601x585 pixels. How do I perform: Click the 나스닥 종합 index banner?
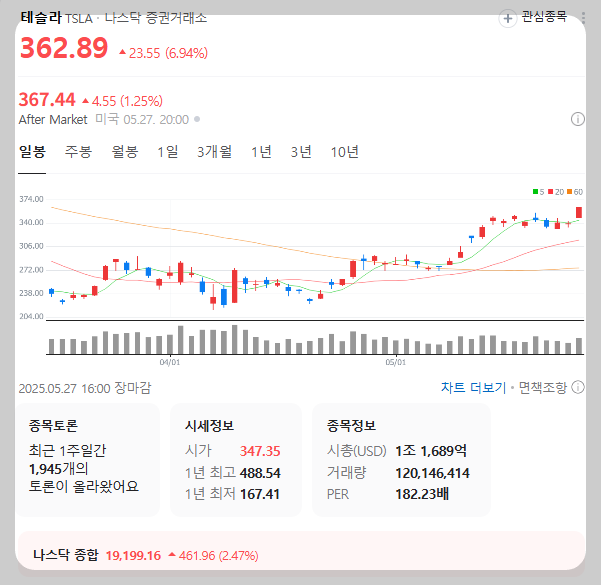(301, 555)
